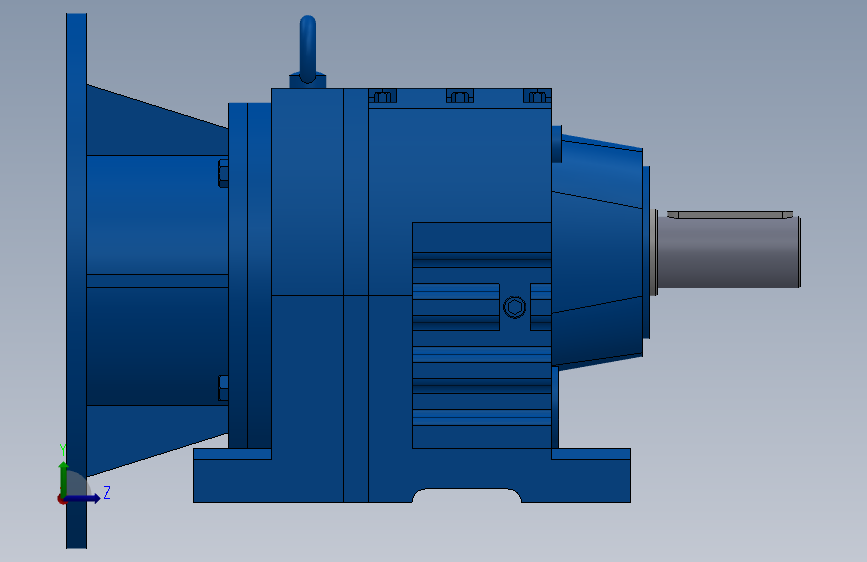The image size is (867, 562).
Task: Click the Z label of the coordinate triad
Action: point(107,492)
